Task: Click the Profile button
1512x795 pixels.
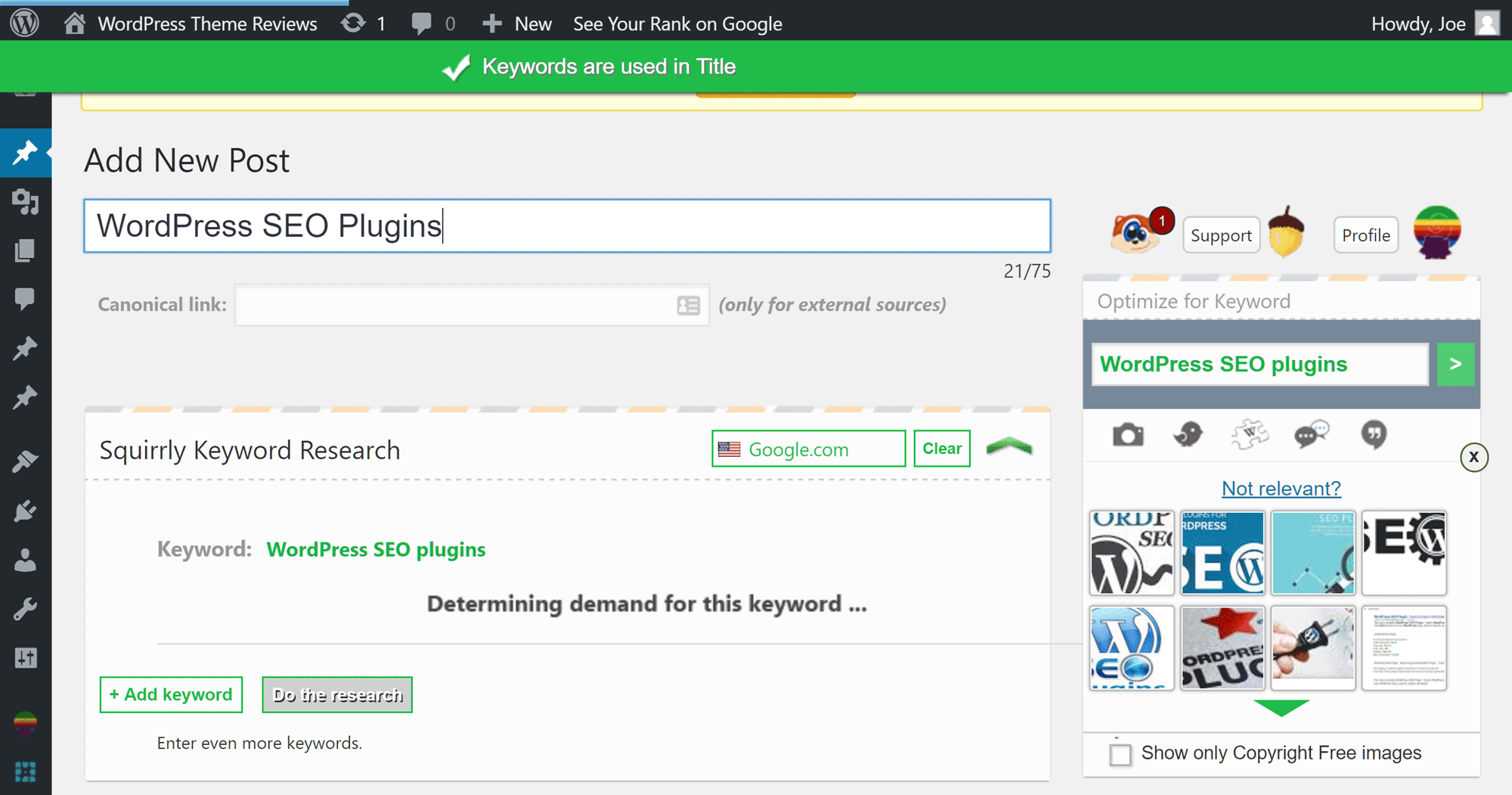Action: pos(1366,235)
